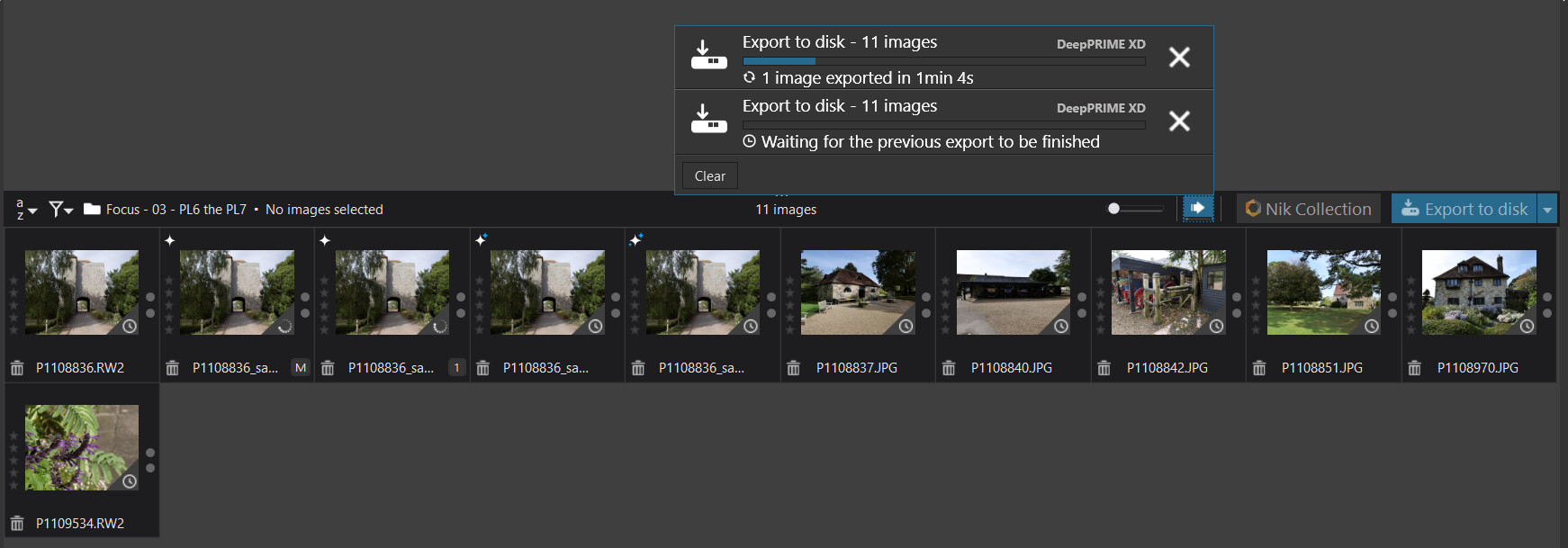Image resolution: width=1568 pixels, height=548 pixels.
Task: Cancel the export that is waiting
Action: [x=1179, y=121]
